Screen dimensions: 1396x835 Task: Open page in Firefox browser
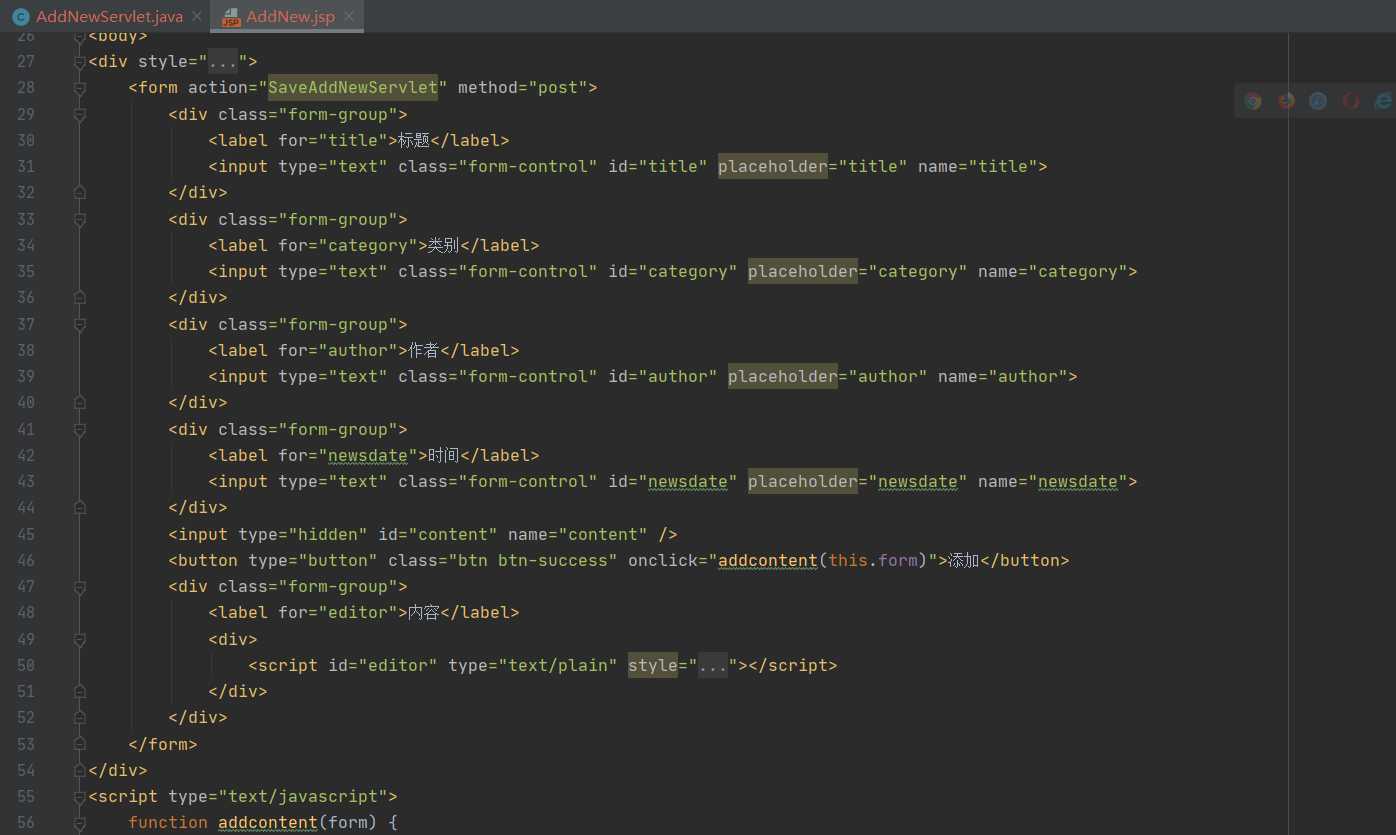coord(1286,101)
